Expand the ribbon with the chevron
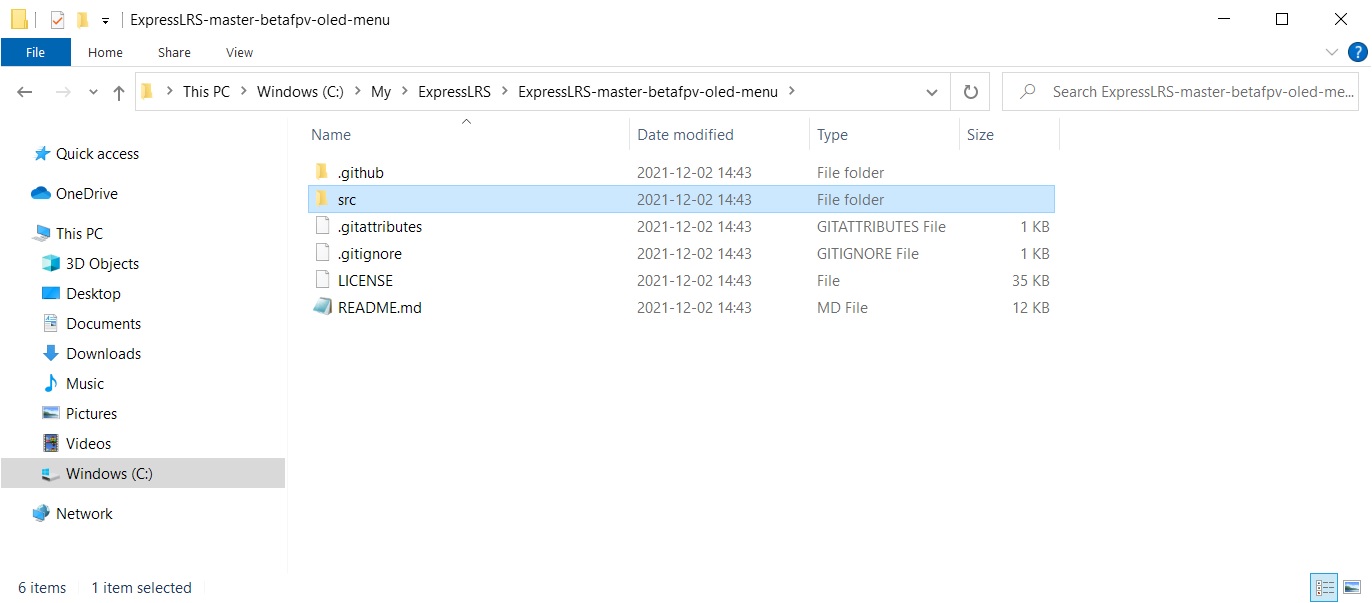 coord(1331,52)
